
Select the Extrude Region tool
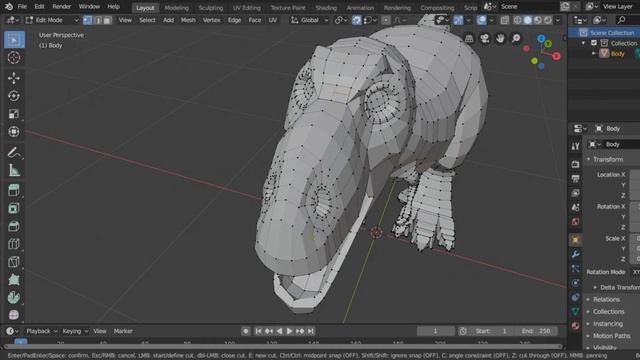click(x=14, y=190)
